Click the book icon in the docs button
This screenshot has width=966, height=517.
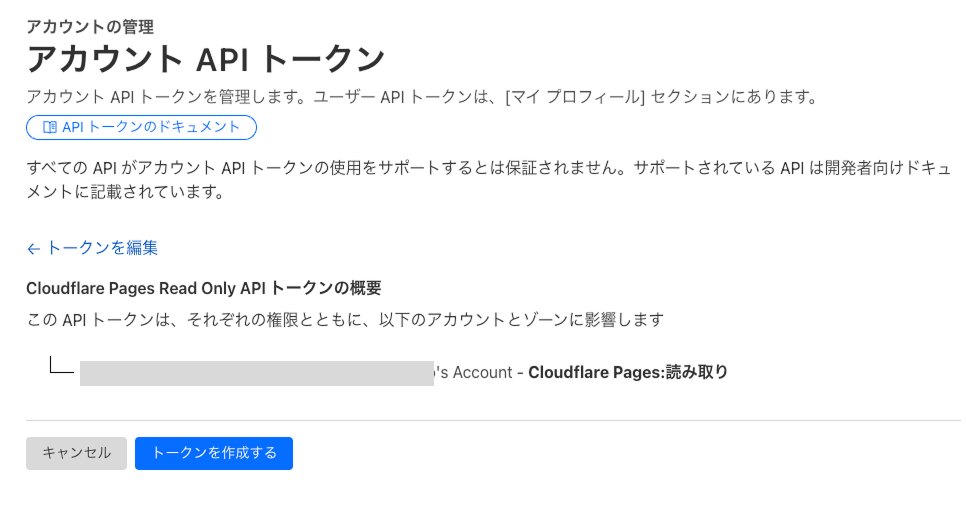(x=50, y=127)
